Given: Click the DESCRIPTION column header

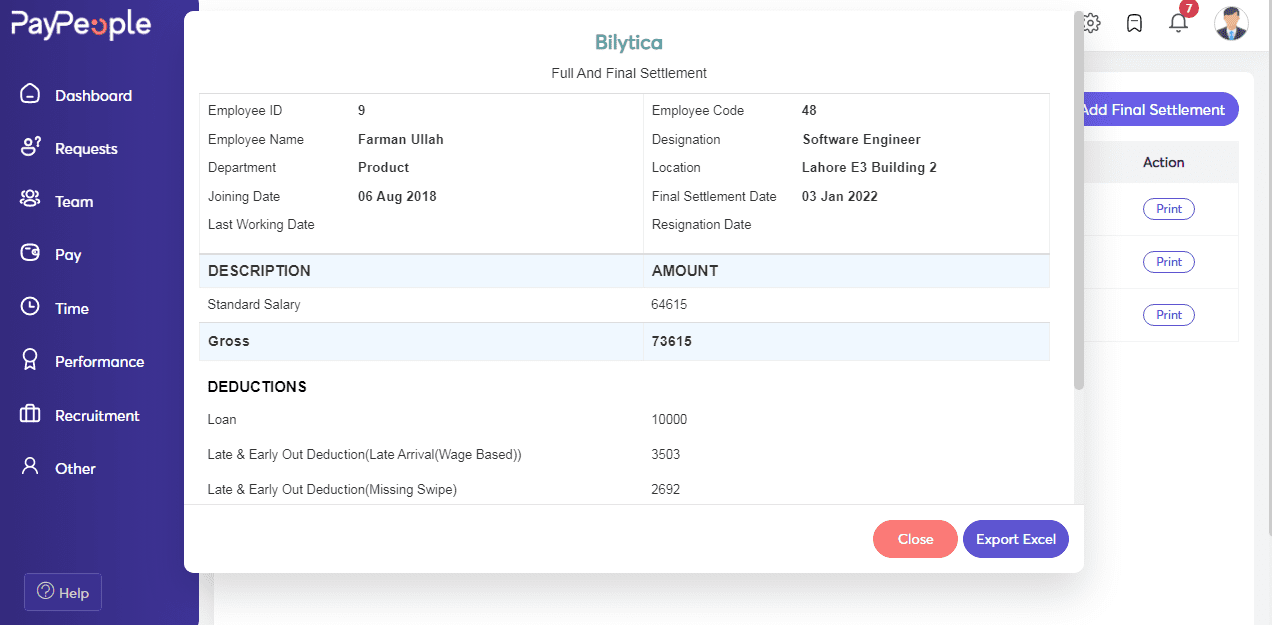Looking at the screenshot, I should 259,270.
